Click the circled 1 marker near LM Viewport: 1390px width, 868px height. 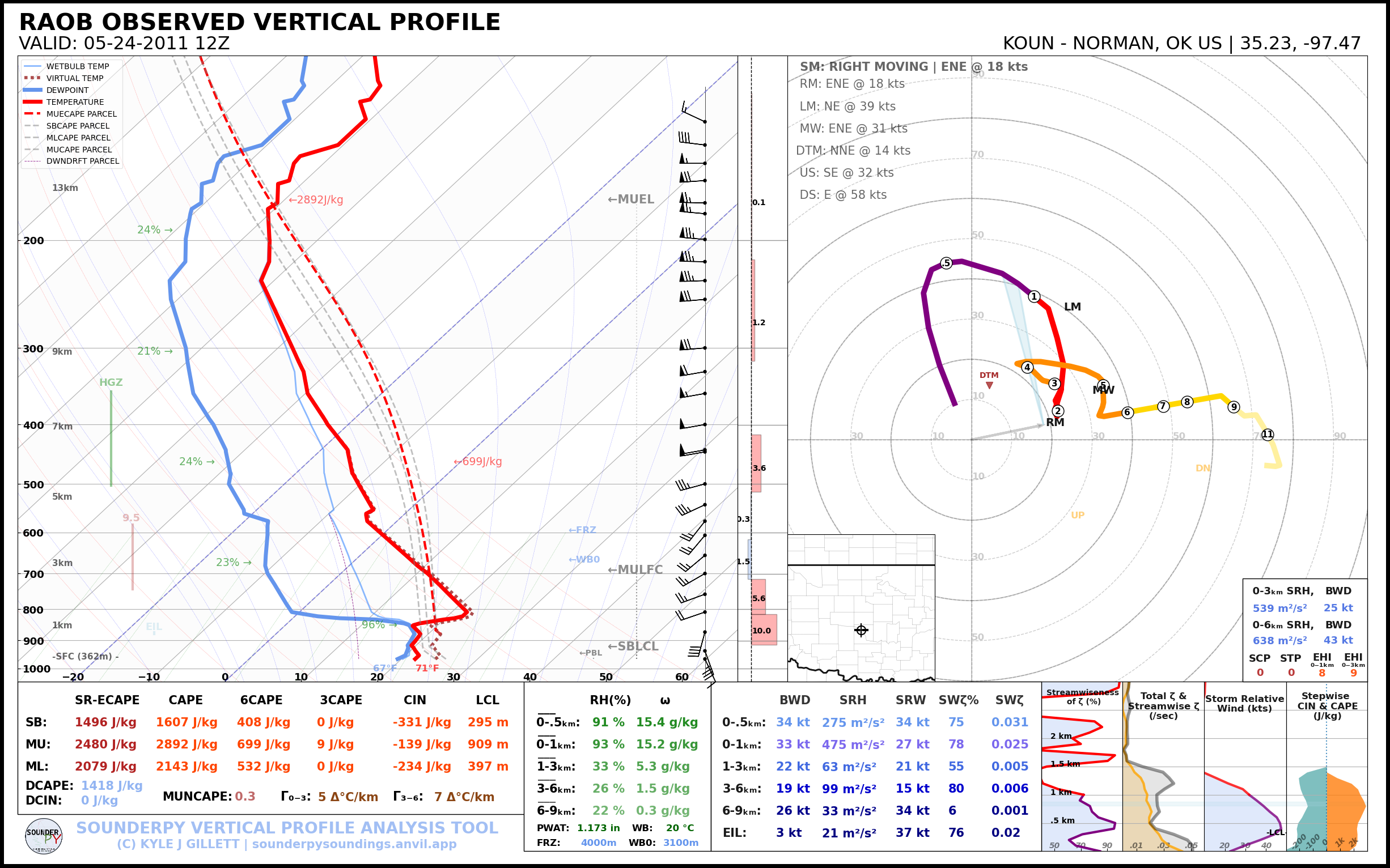[1034, 297]
